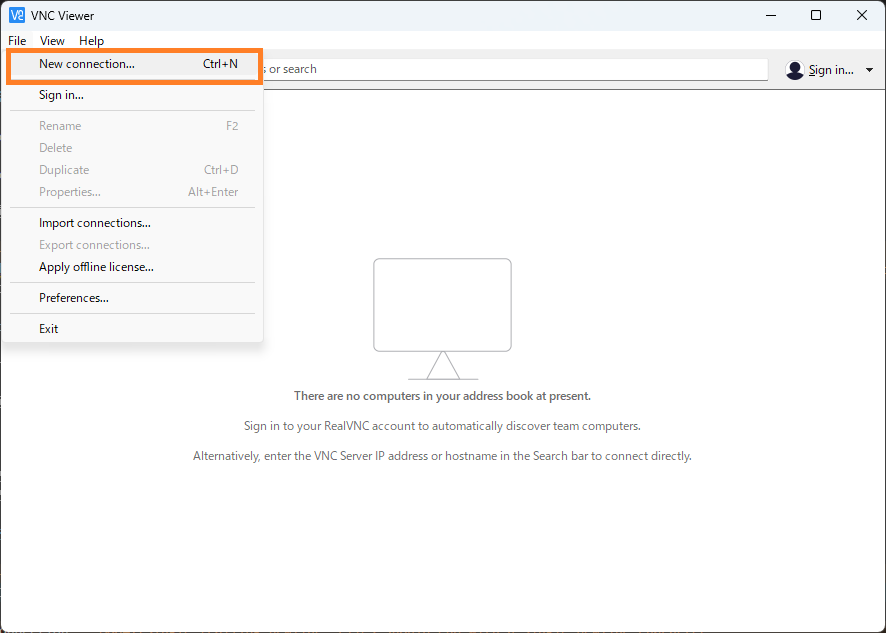This screenshot has height=633, width=886.
Task: Open the File menu
Action: (17, 41)
